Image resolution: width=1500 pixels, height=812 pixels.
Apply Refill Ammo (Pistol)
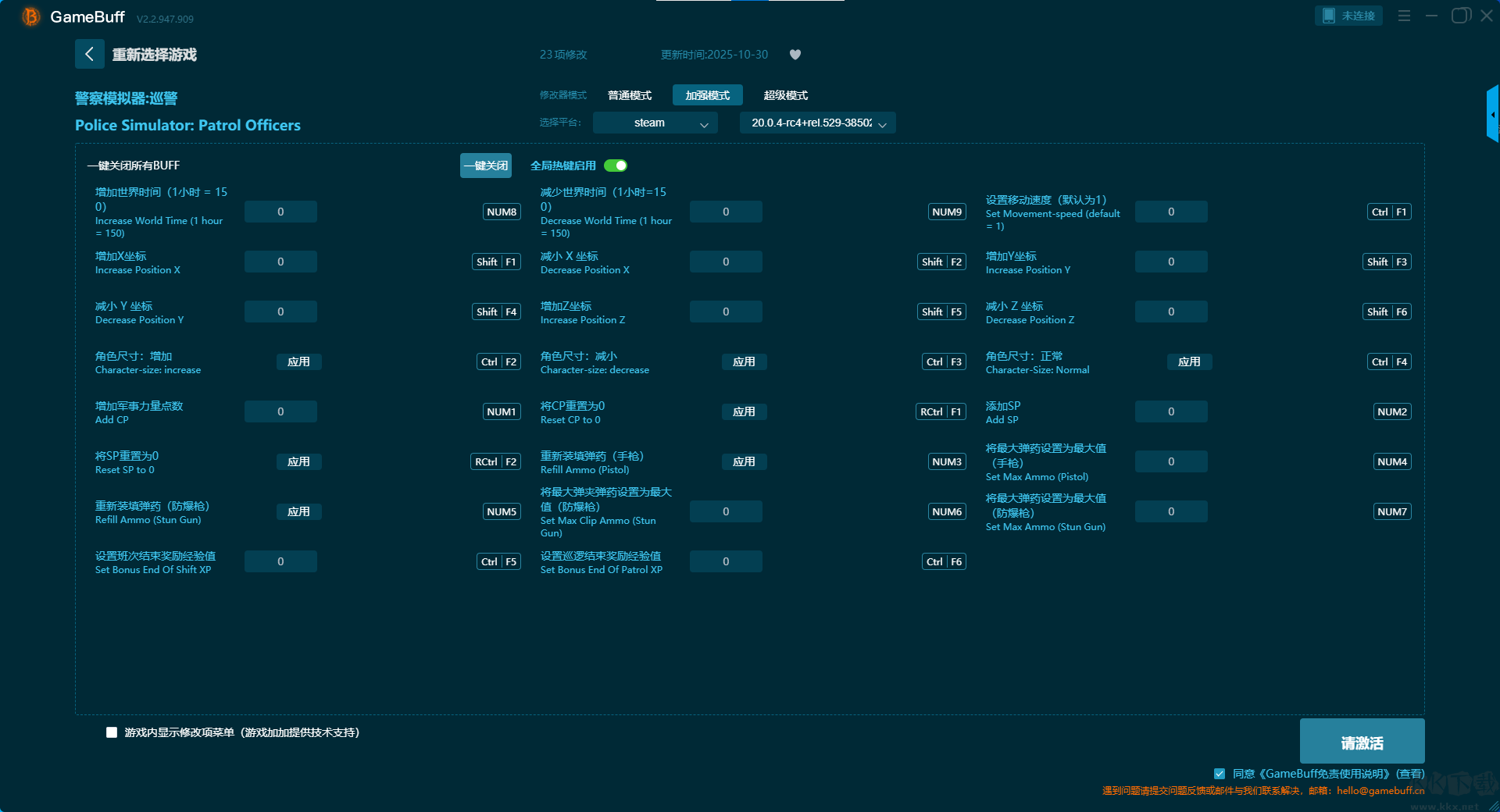(x=744, y=461)
